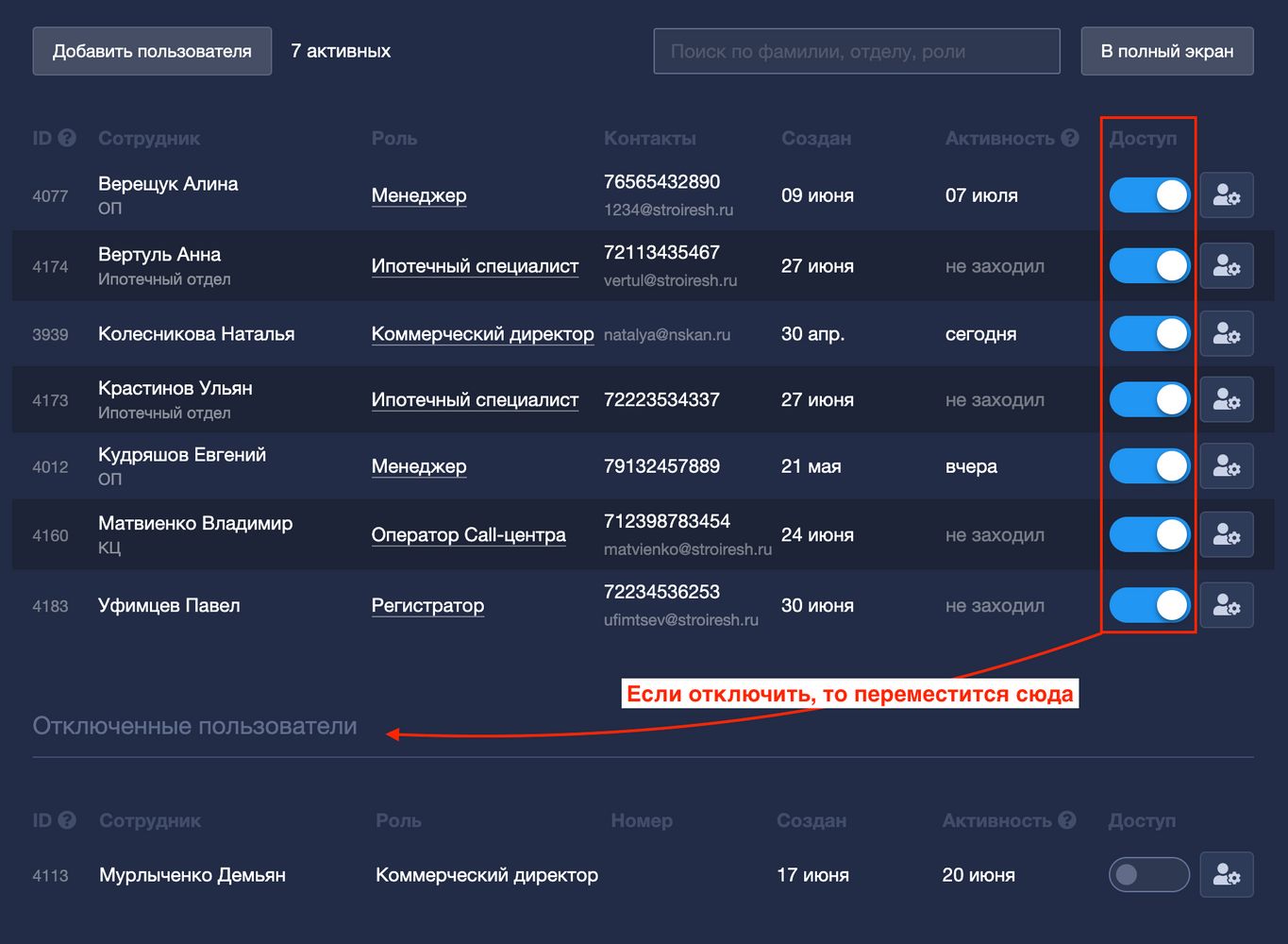The image size is (1288, 944).
Task: Open user settings for Крастинов Ульян
Action: pyautogui.click(x=1226, y=400)
